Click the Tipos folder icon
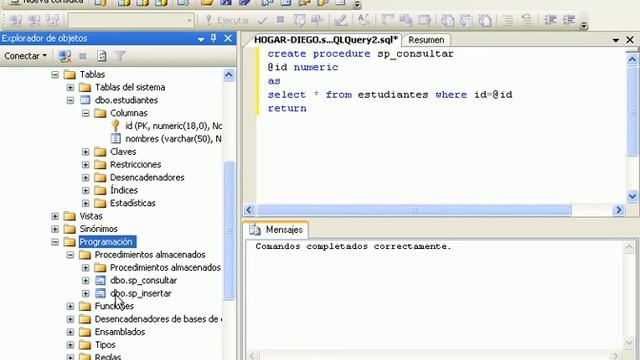 tap(85, 345)
